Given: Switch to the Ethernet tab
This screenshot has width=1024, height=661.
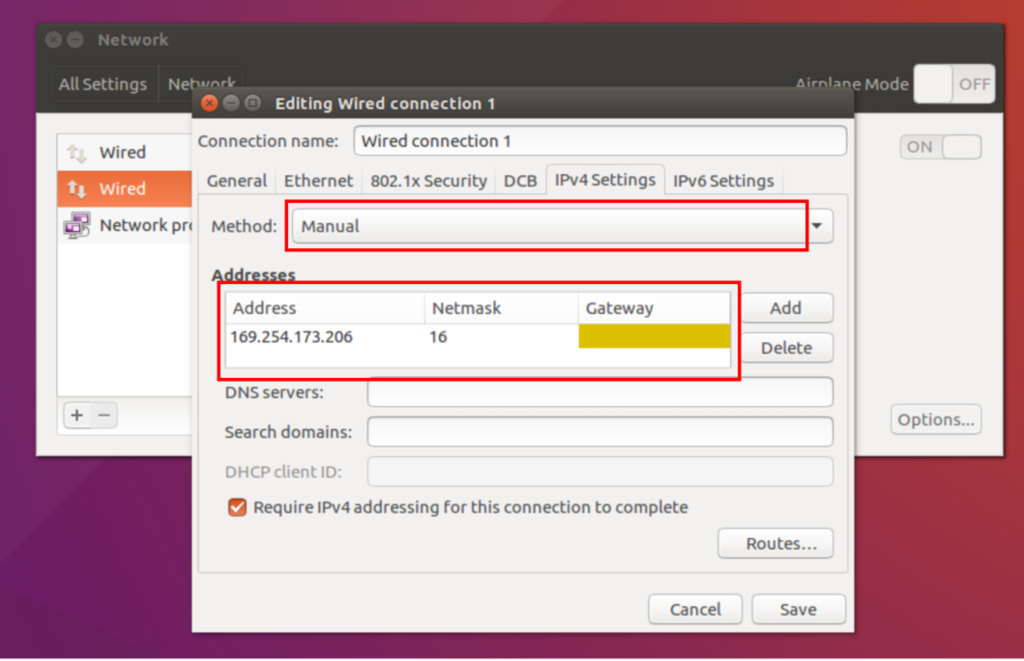Looking at the screenshot, I should 318,181.
